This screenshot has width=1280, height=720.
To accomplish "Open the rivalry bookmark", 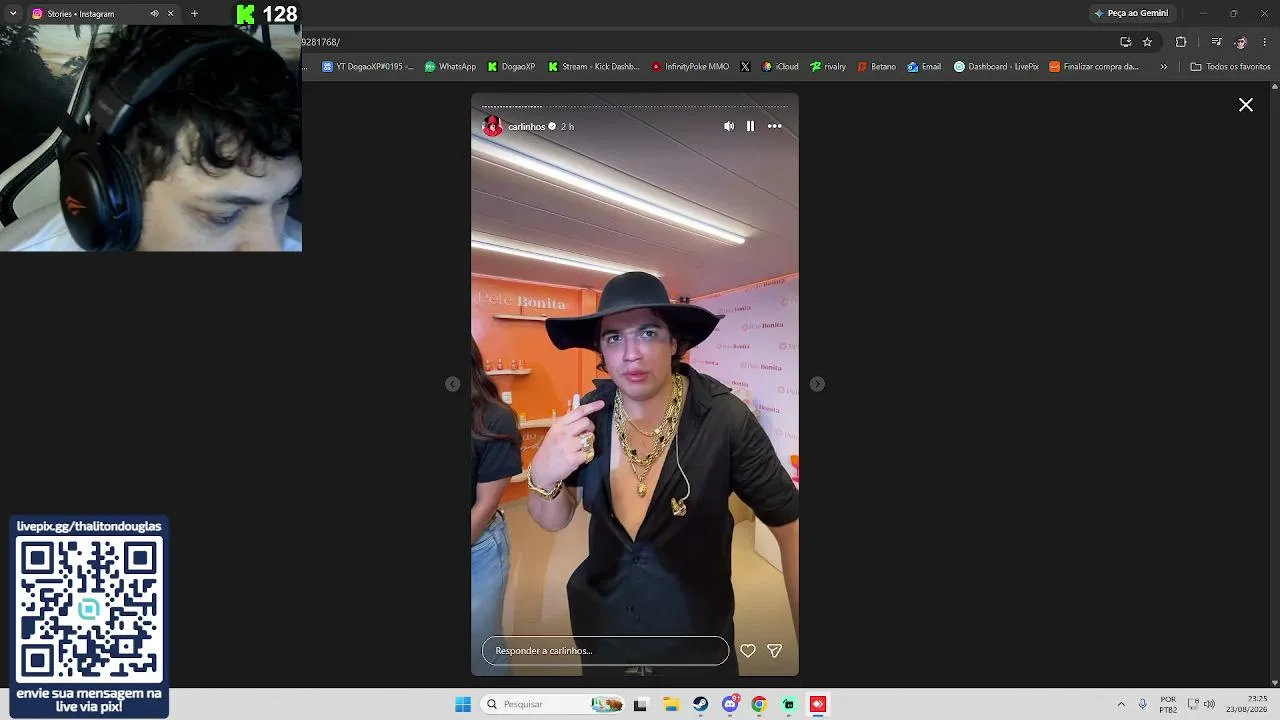I will click(828, 67).
